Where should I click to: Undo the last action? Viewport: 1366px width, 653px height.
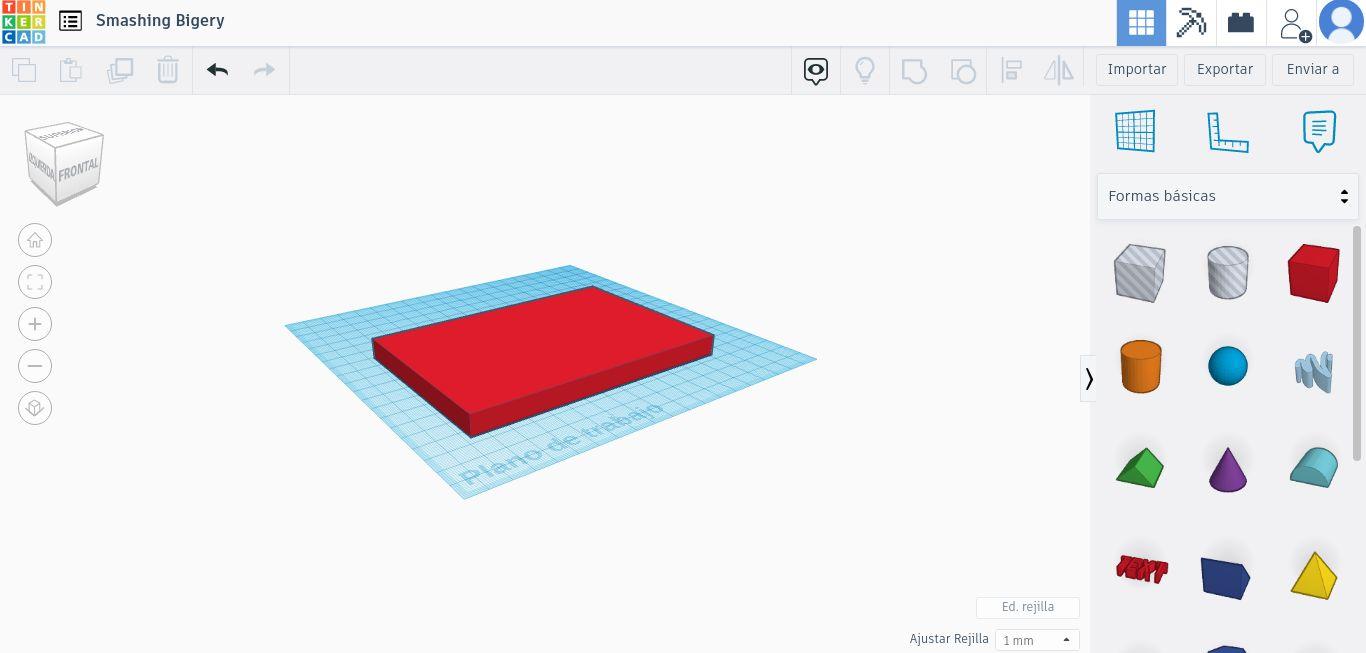(x=217, y=70)
